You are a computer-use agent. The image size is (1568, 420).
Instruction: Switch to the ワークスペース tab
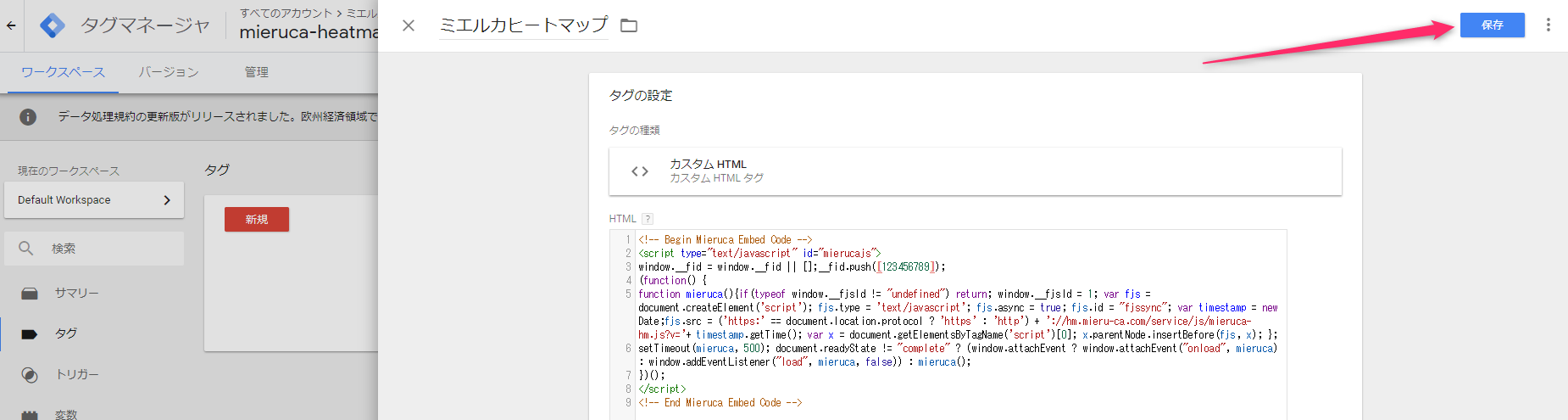[x=63, y=72]
